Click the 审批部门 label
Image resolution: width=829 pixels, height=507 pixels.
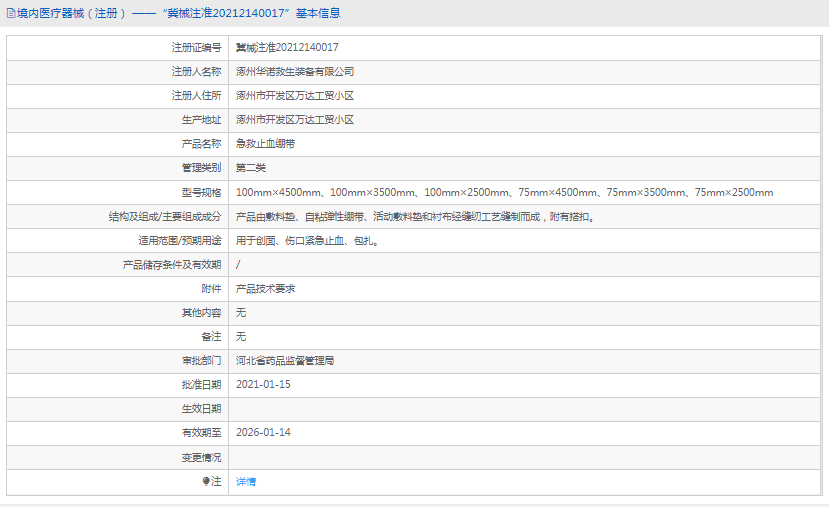tap(201, 361)
